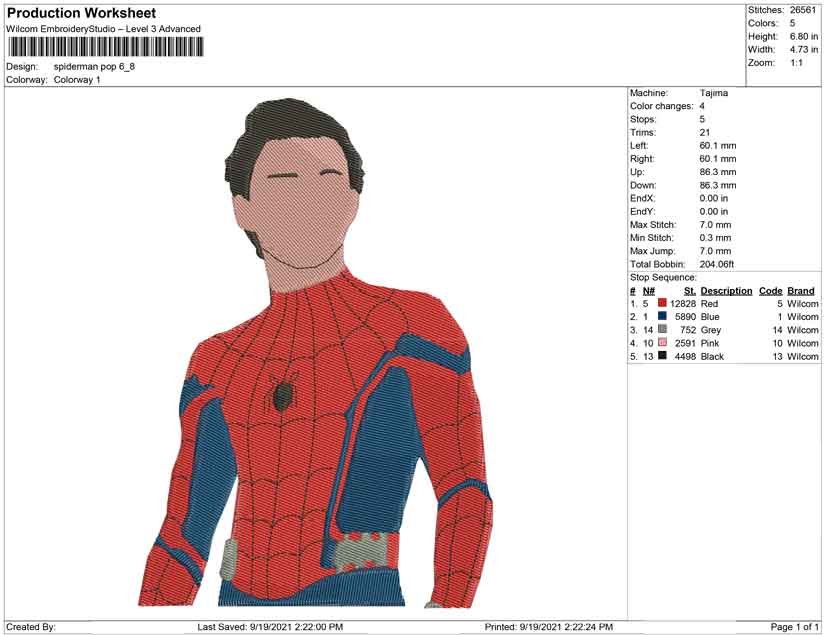Click design name 'spiderman pop 6_8'

click(x=94, y=67)
